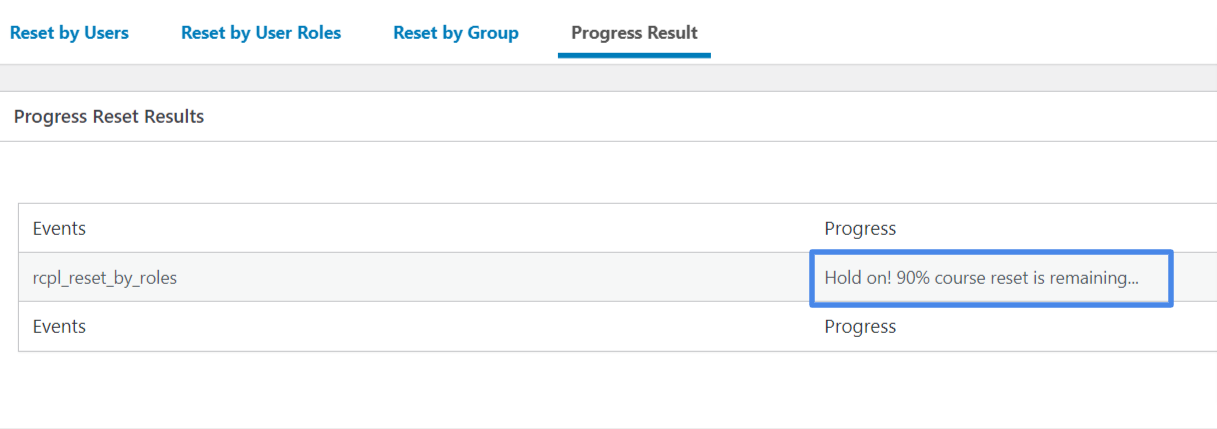Click the Events label in the table footer row
Screen dimensions: 1217x429
[59, 326]
